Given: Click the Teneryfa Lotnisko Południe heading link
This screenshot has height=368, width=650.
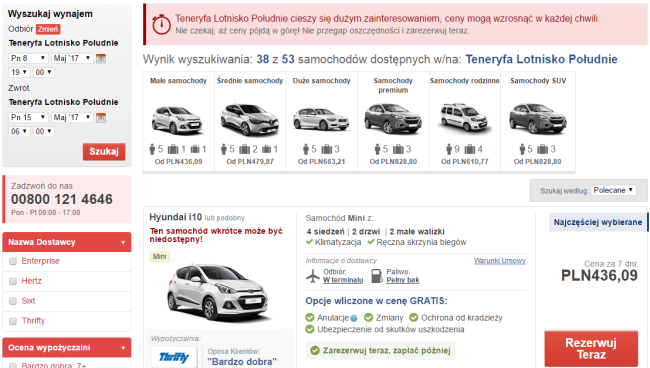Looking at the screenshot, I should pyautogui.click(x=541, y=59).
